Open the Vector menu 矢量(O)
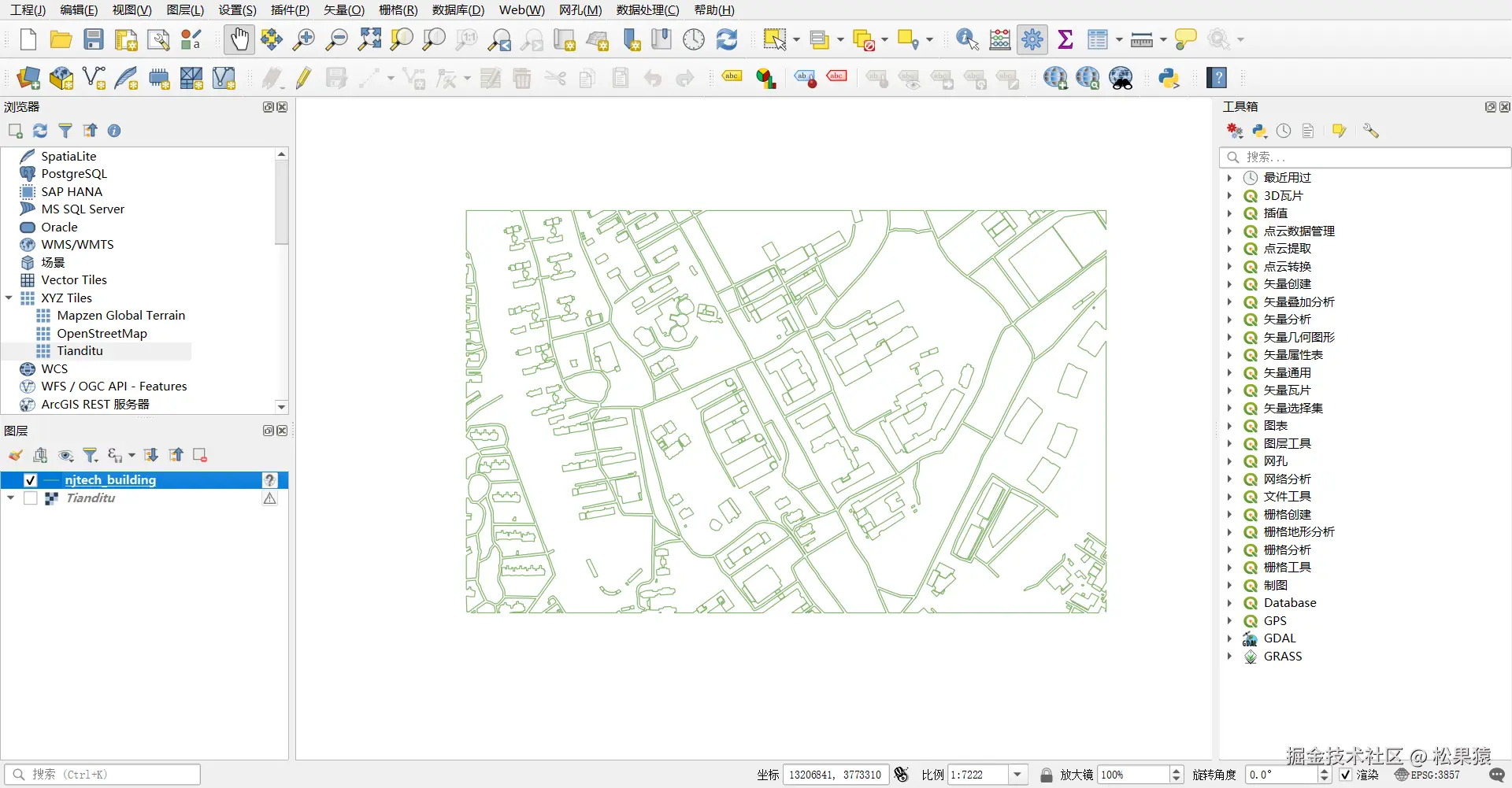This screenshot has height=788, width=1512. tap(344, 10)
